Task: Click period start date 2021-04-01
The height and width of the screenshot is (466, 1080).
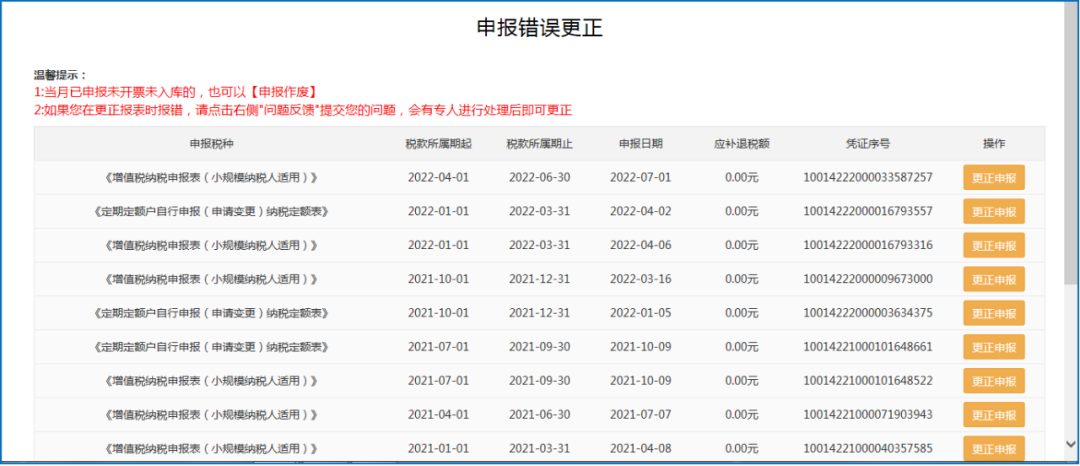Action: pos(438,414)
